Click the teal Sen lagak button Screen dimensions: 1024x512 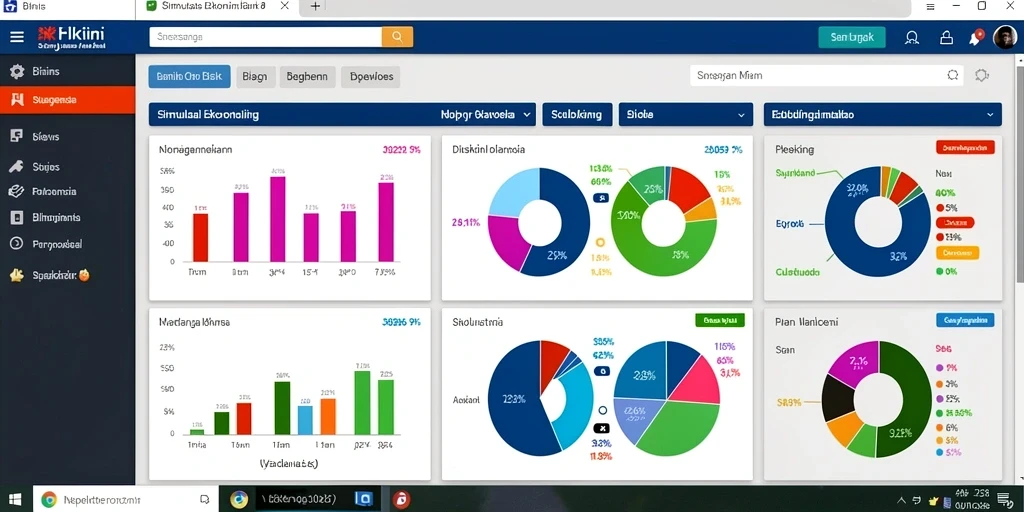pos(852,37)
